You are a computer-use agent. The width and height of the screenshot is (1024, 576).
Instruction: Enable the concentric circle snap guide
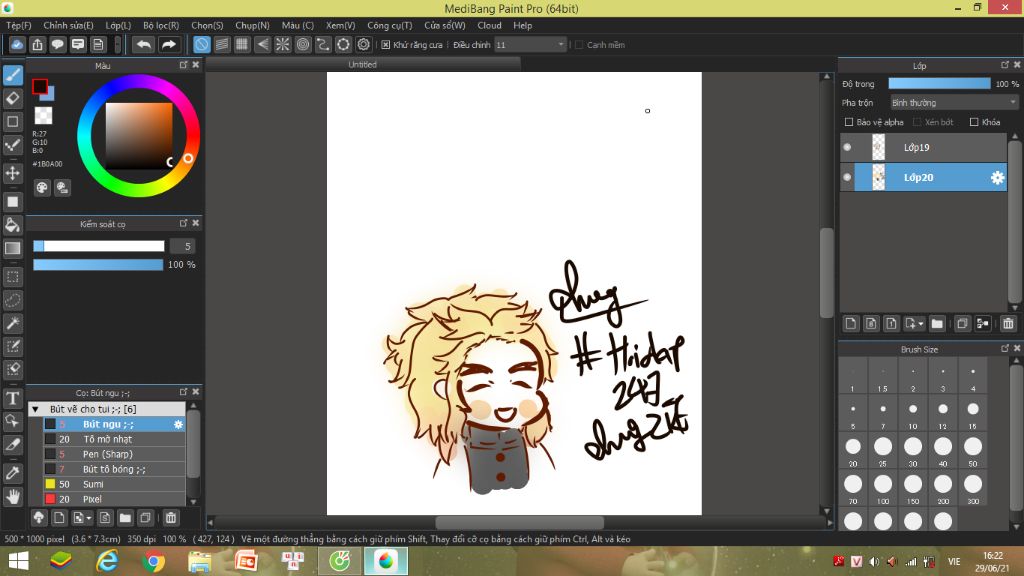303,44
